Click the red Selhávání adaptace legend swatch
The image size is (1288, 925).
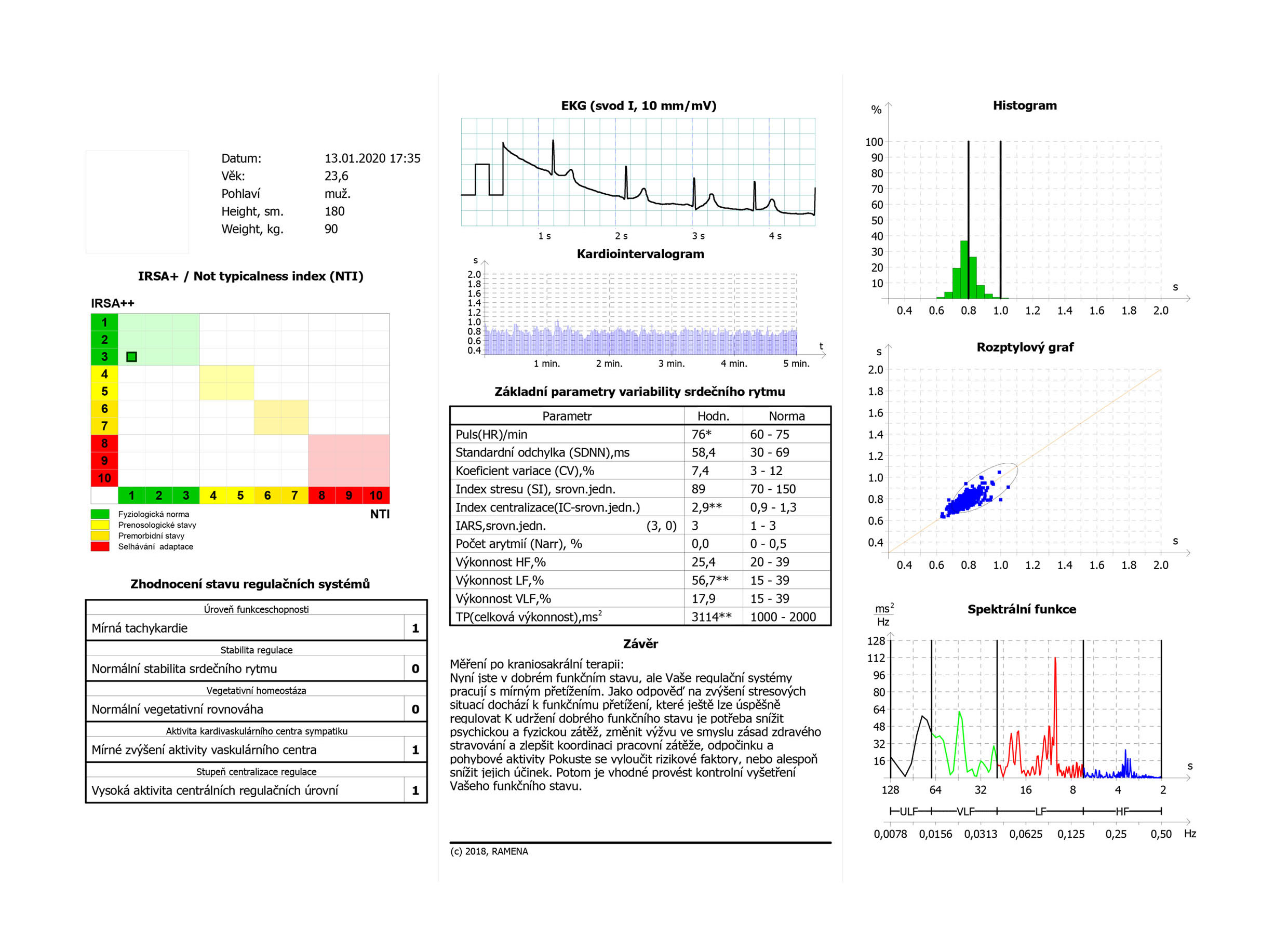tap(100, 546)
